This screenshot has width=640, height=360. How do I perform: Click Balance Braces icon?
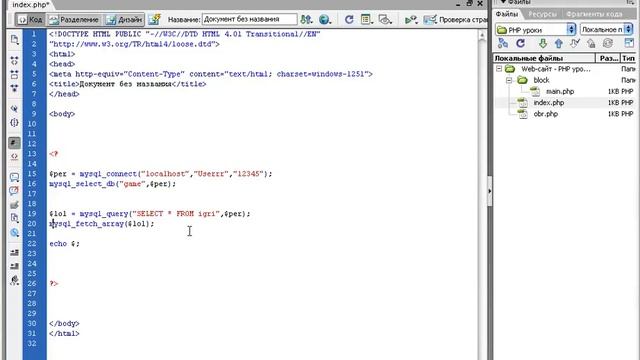14,122
